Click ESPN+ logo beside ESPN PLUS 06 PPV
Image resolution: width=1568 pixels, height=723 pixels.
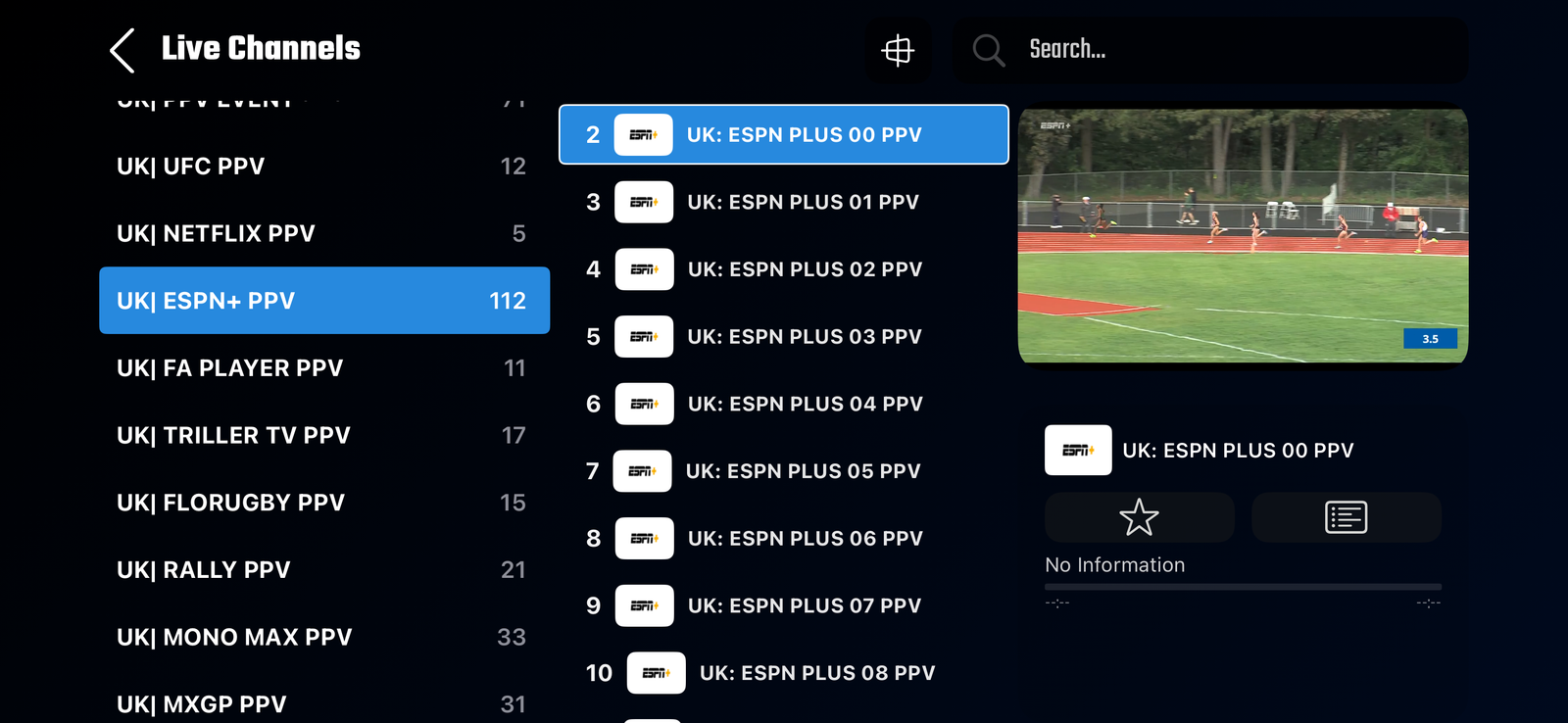pyautogui.click(x=644, y=539)
